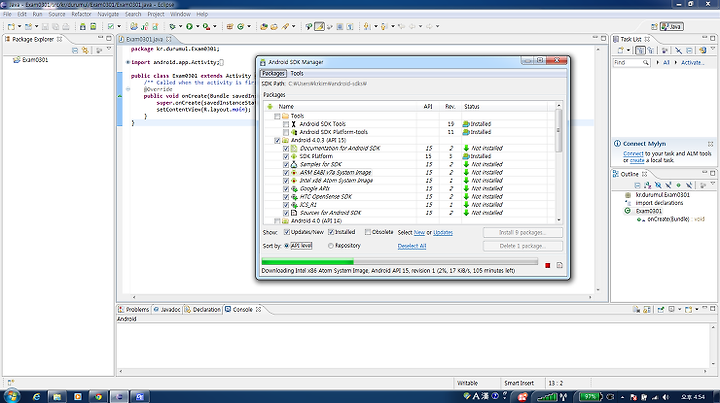This screenshot has height=403, width=720.
Task: Click Internet Explorer icon in taskbar
Action: (x=36, y=397)
